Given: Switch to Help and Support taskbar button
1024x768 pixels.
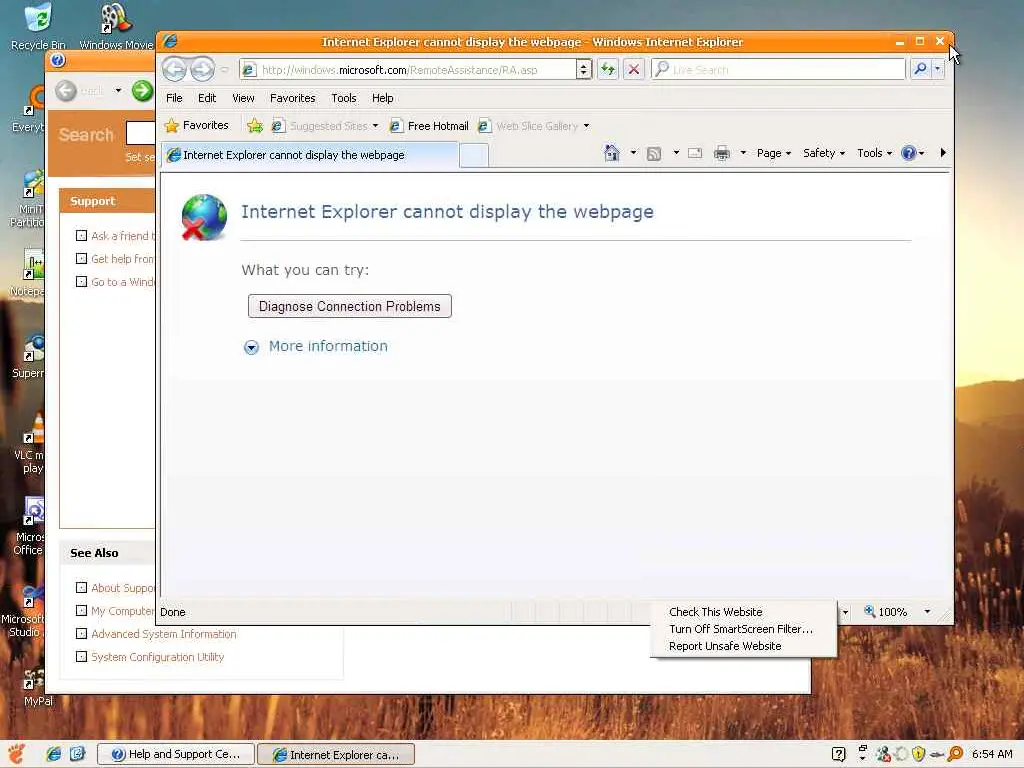Looking at the screenshot, I should tap(176, 754).
